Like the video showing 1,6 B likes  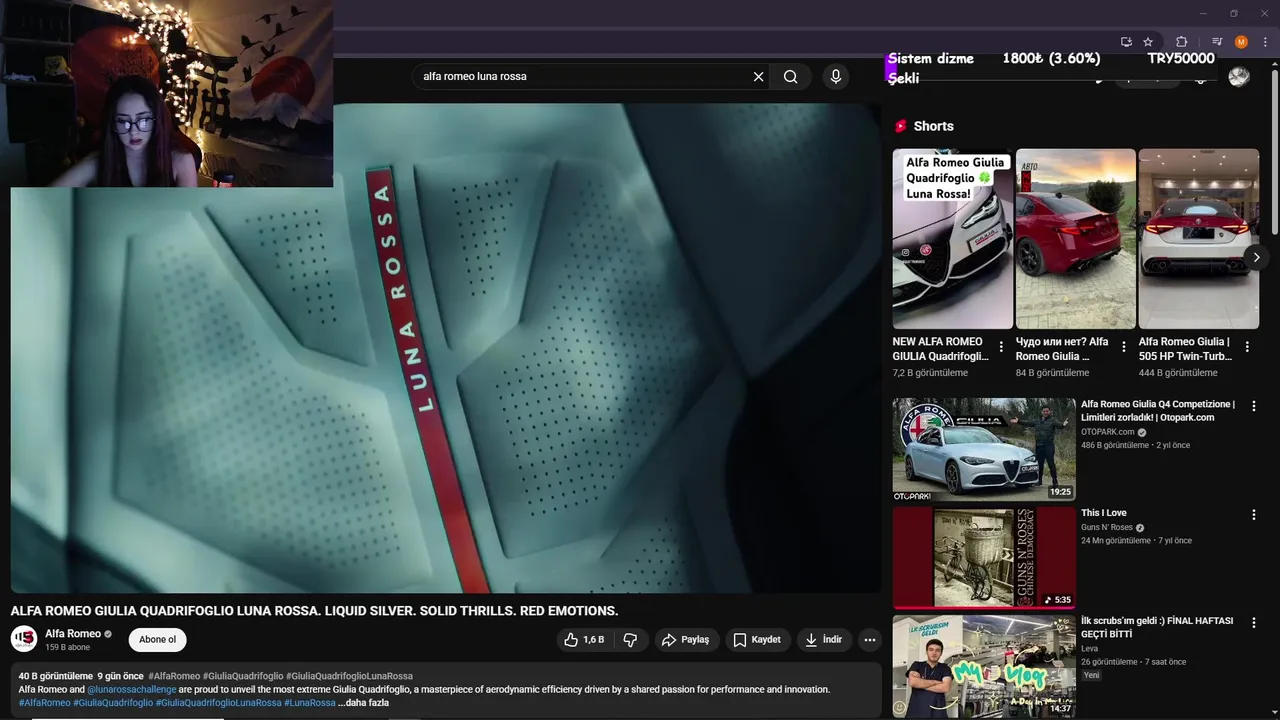pos(584,640)
